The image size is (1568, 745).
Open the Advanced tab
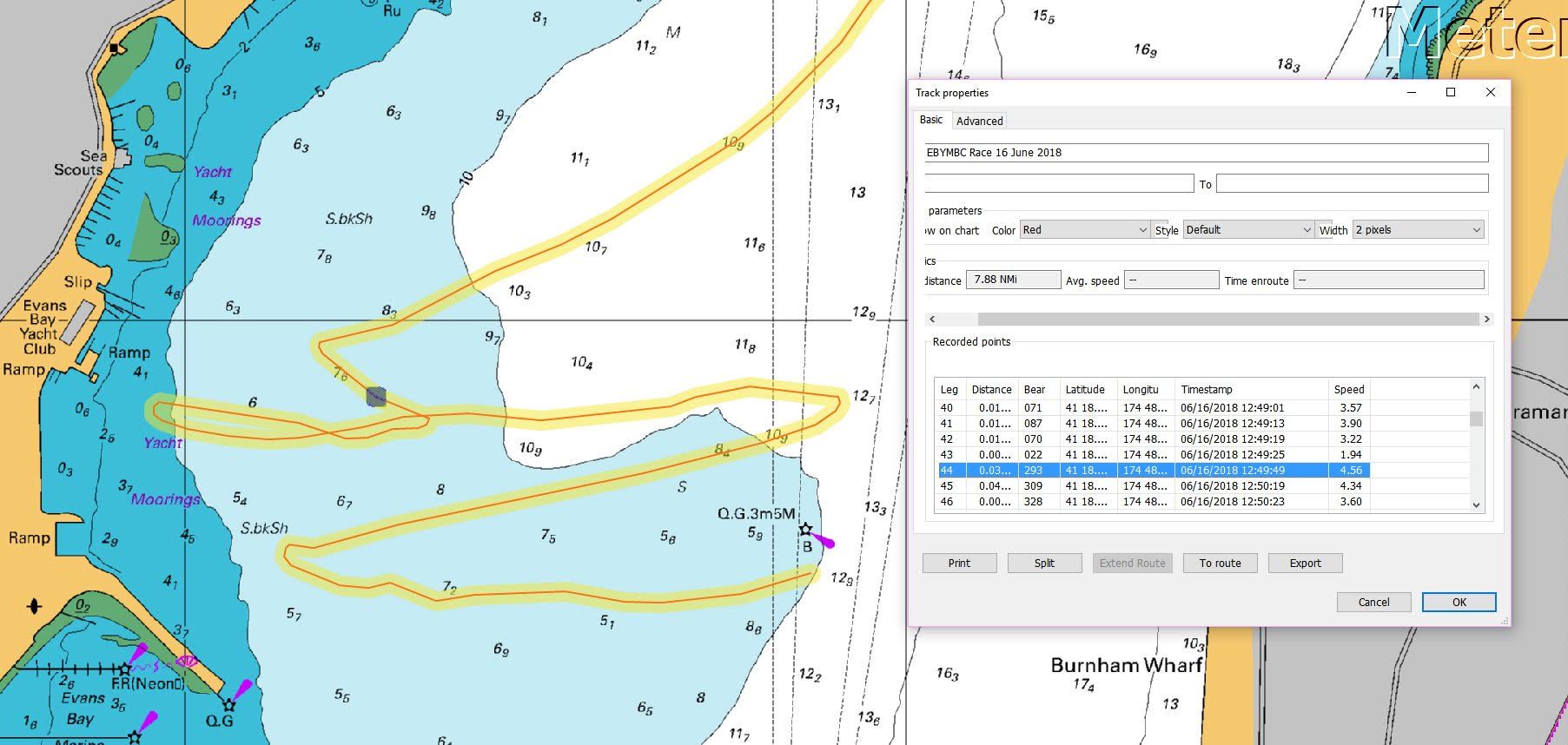(980, 121)
